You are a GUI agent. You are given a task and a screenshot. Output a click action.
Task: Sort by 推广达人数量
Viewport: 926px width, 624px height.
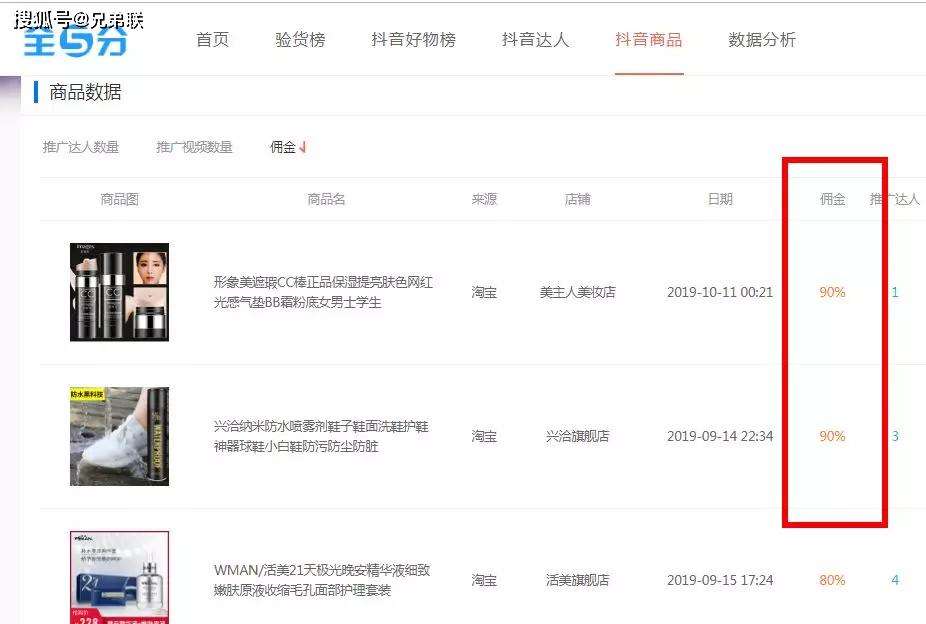pos(81,147)
